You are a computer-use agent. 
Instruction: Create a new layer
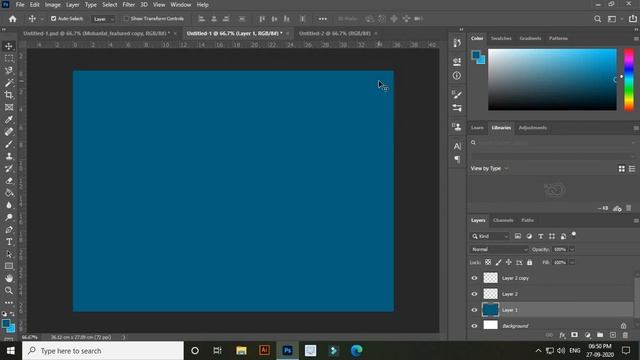coord(613,335)
